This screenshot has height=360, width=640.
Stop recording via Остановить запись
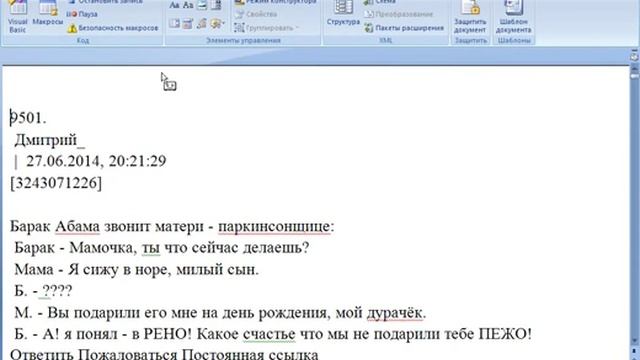pyautogui.click(x=106, y=2)
